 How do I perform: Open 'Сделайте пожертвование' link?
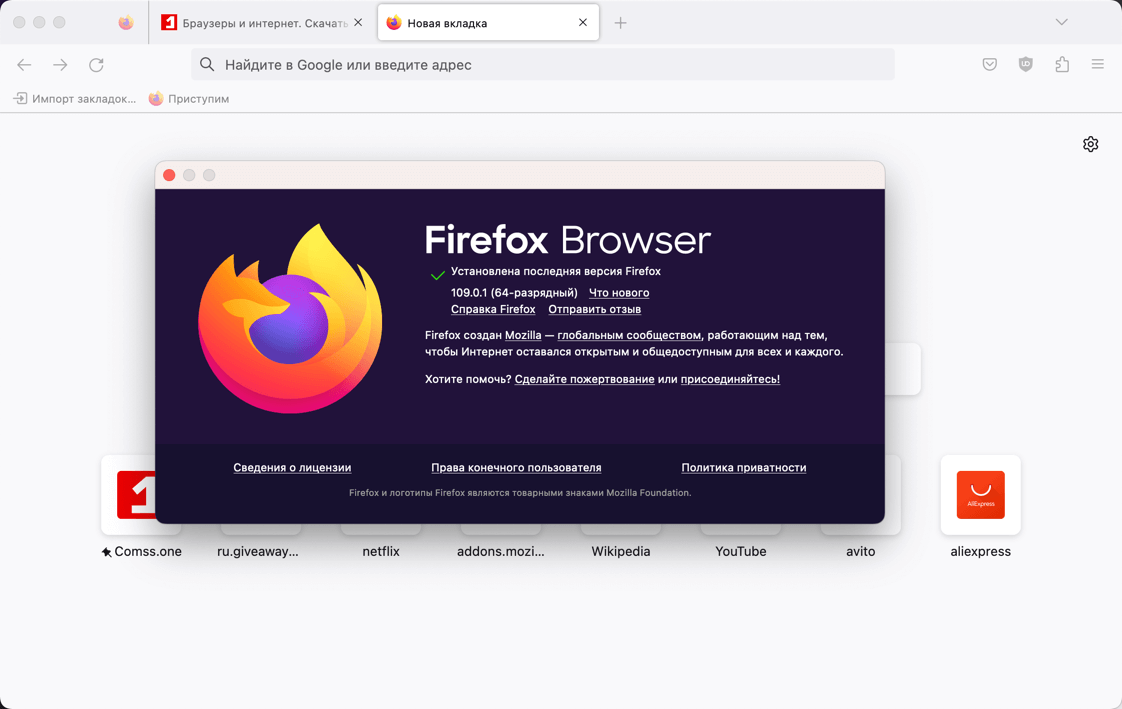pyautogui.click(x=585, y=379)
